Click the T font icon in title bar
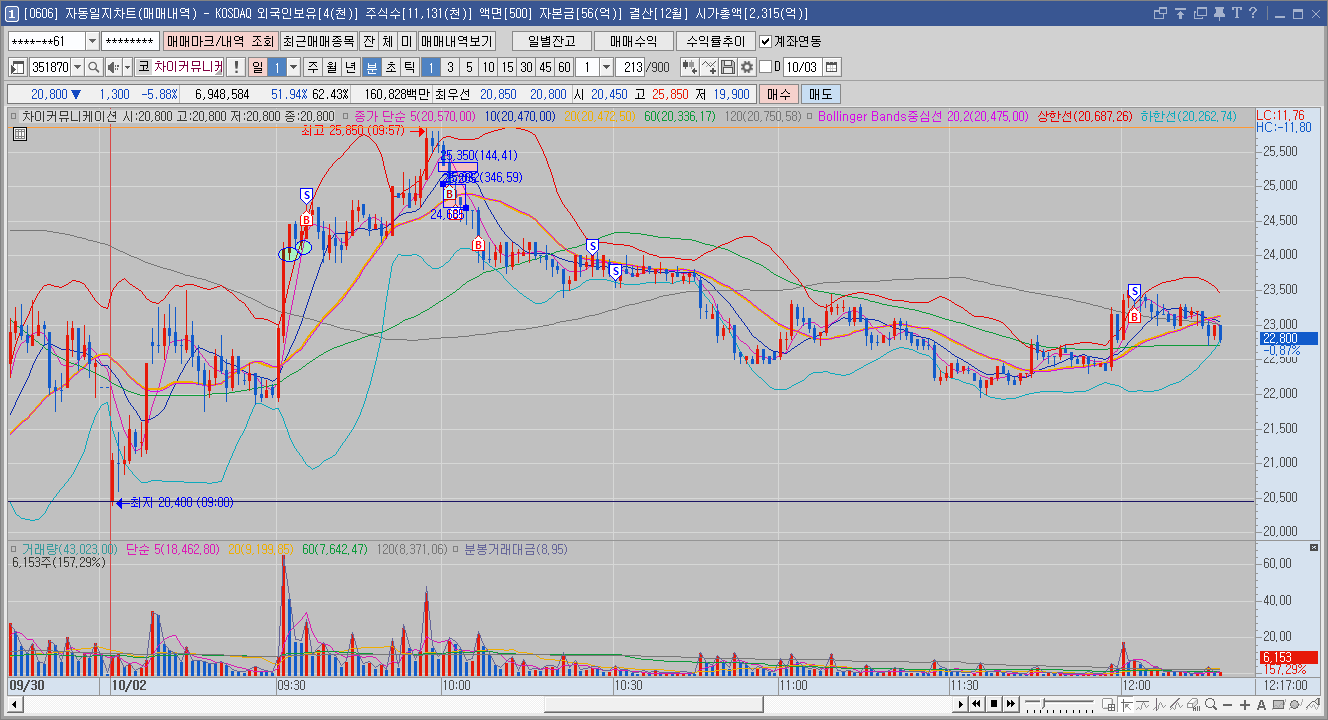1328x720 pixels. point(1236,13)
